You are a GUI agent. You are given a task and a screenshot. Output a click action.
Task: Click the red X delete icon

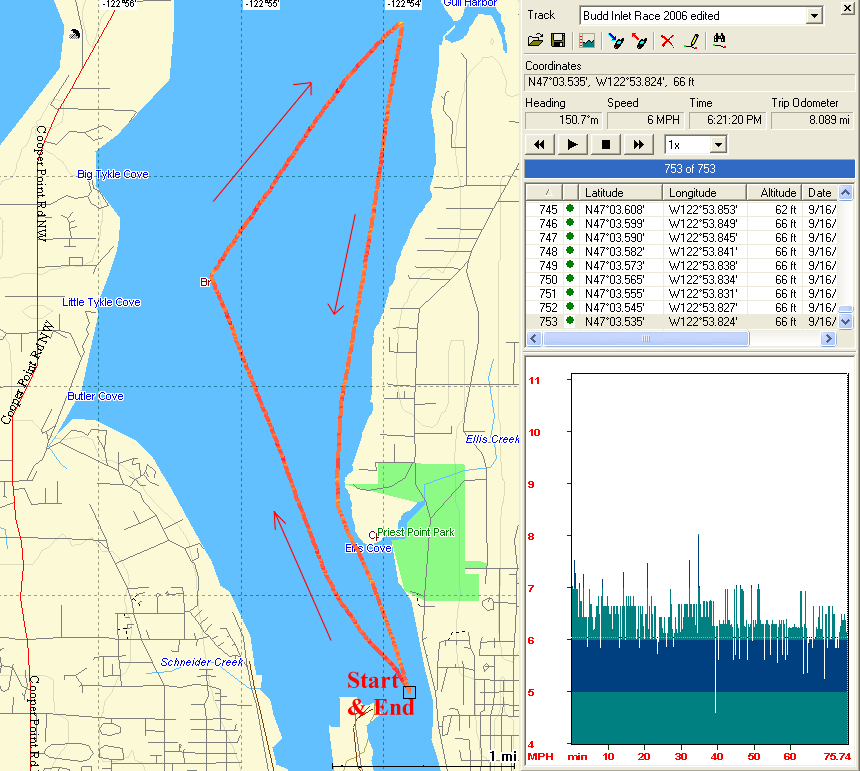point(667,41)
